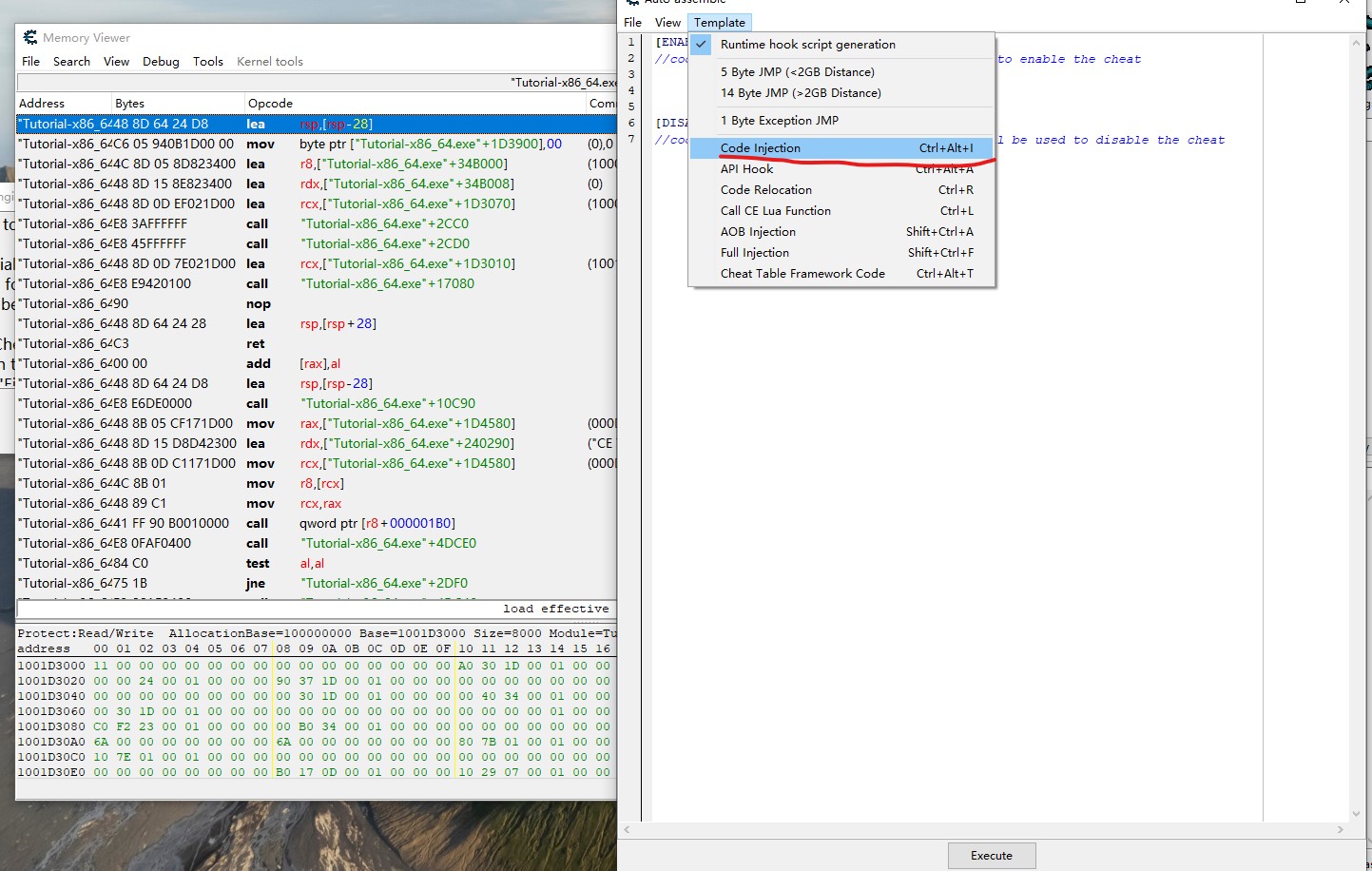Select the jne +2DF0 instruction row

(x=317, y=584)
